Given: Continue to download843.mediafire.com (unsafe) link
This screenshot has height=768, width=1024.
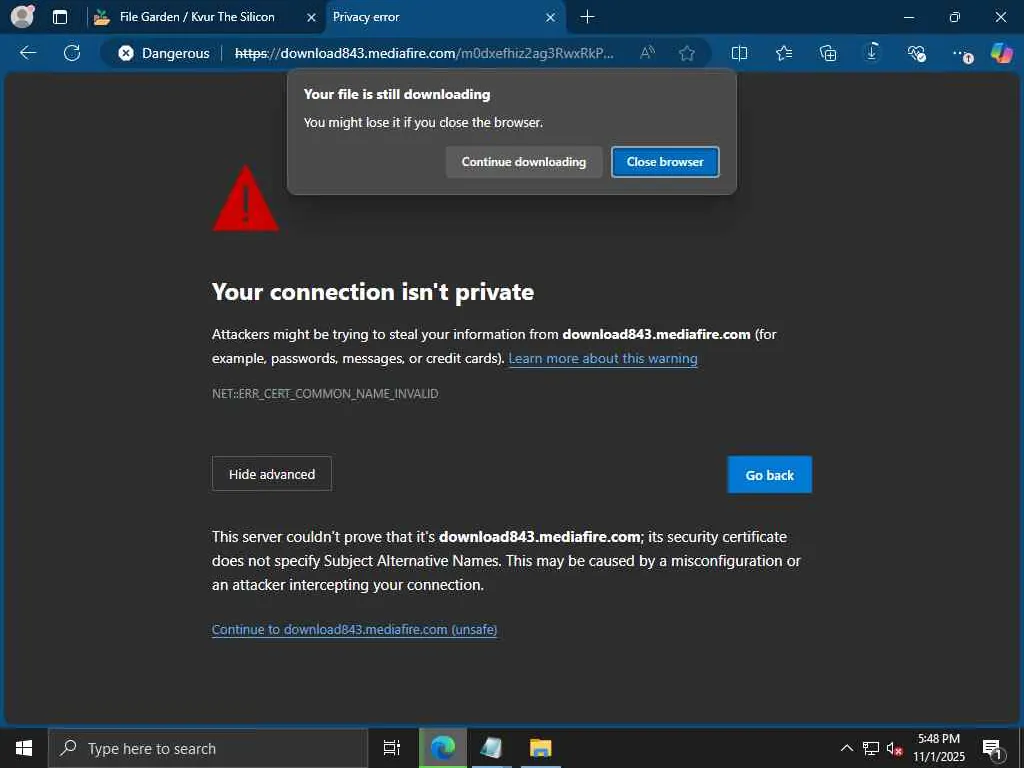Looking at the screenshot, I should point(355,630).
